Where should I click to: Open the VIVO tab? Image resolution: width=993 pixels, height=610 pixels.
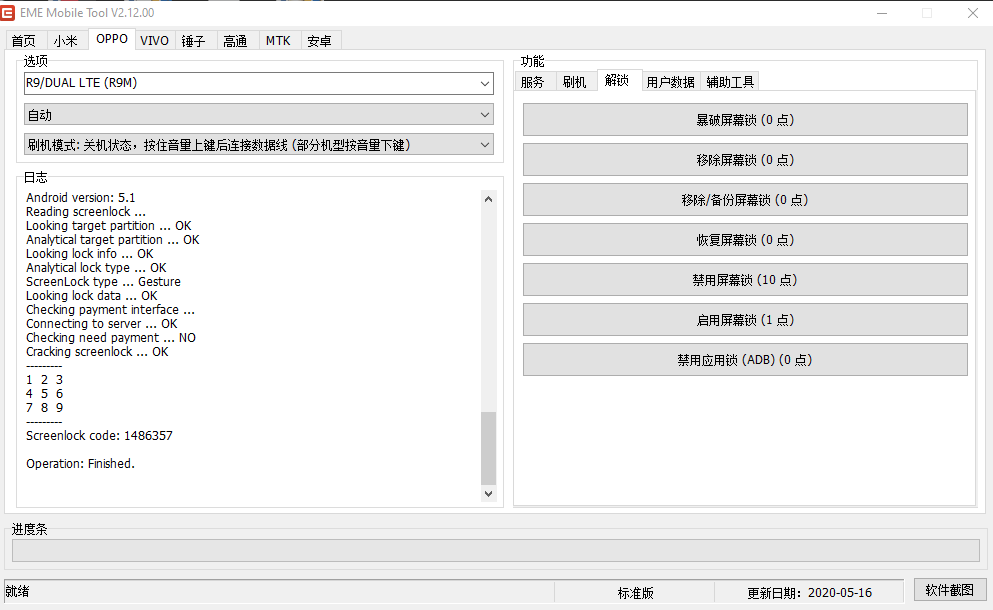click(155, 41)
